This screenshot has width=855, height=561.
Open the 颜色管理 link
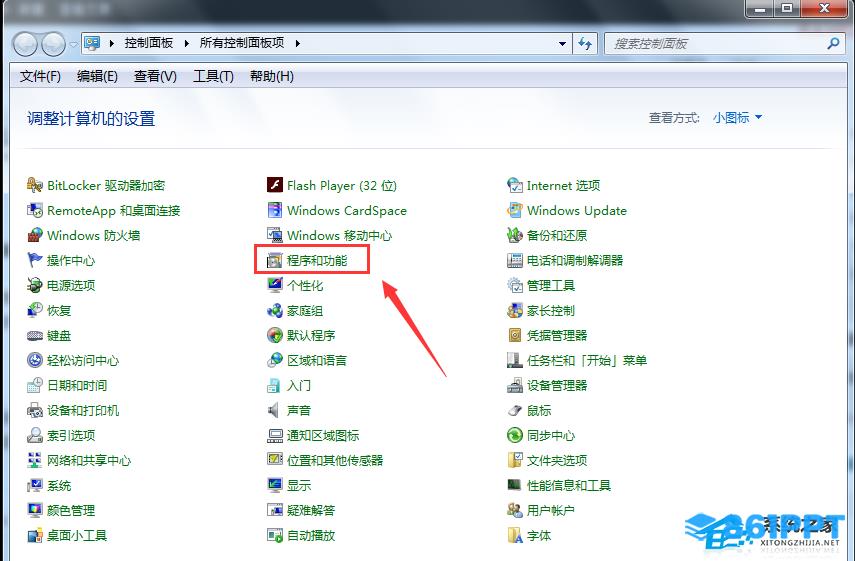pyautogui.click(x=71, y=510)
